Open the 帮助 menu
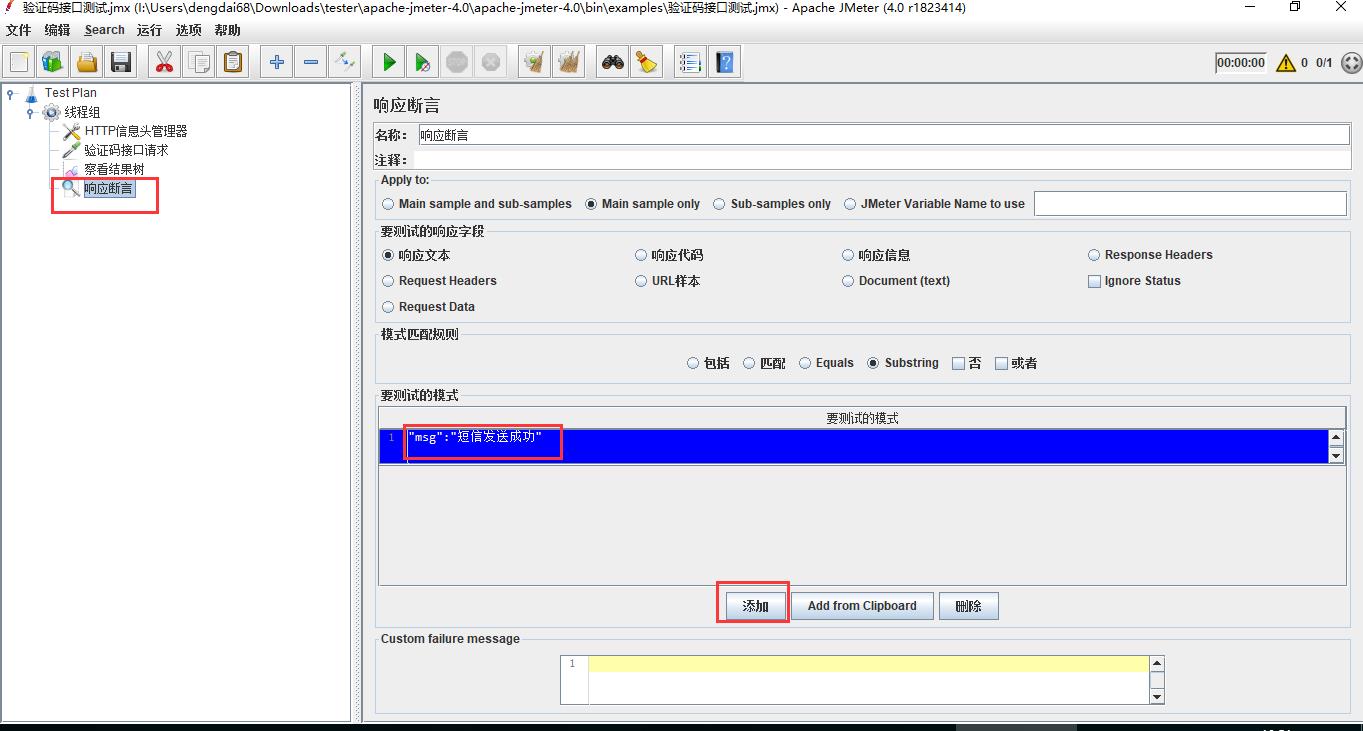This screenshot has width=1363, height=731. click(228, 30)
